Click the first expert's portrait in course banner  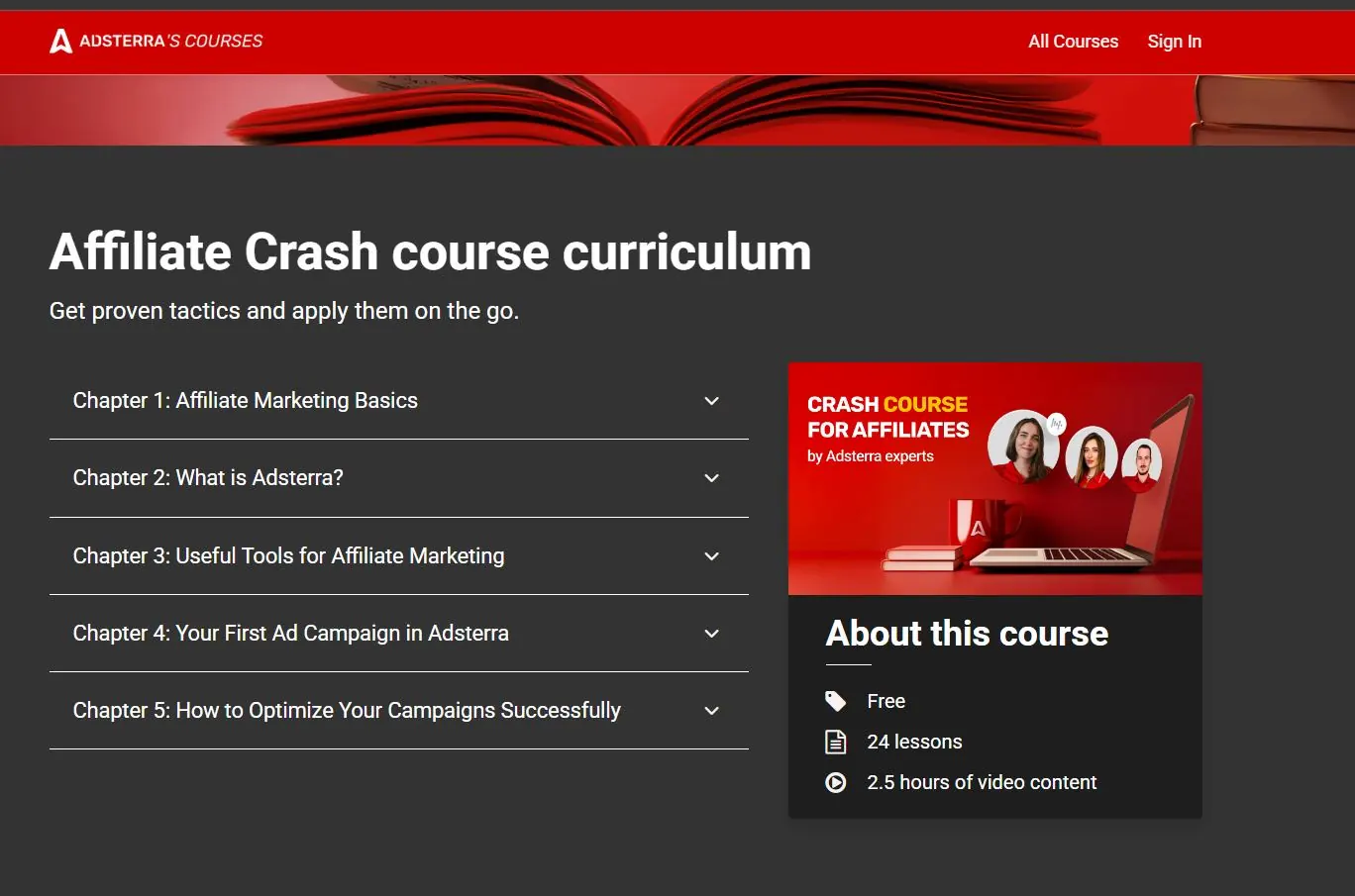(x=1022, y=446)
